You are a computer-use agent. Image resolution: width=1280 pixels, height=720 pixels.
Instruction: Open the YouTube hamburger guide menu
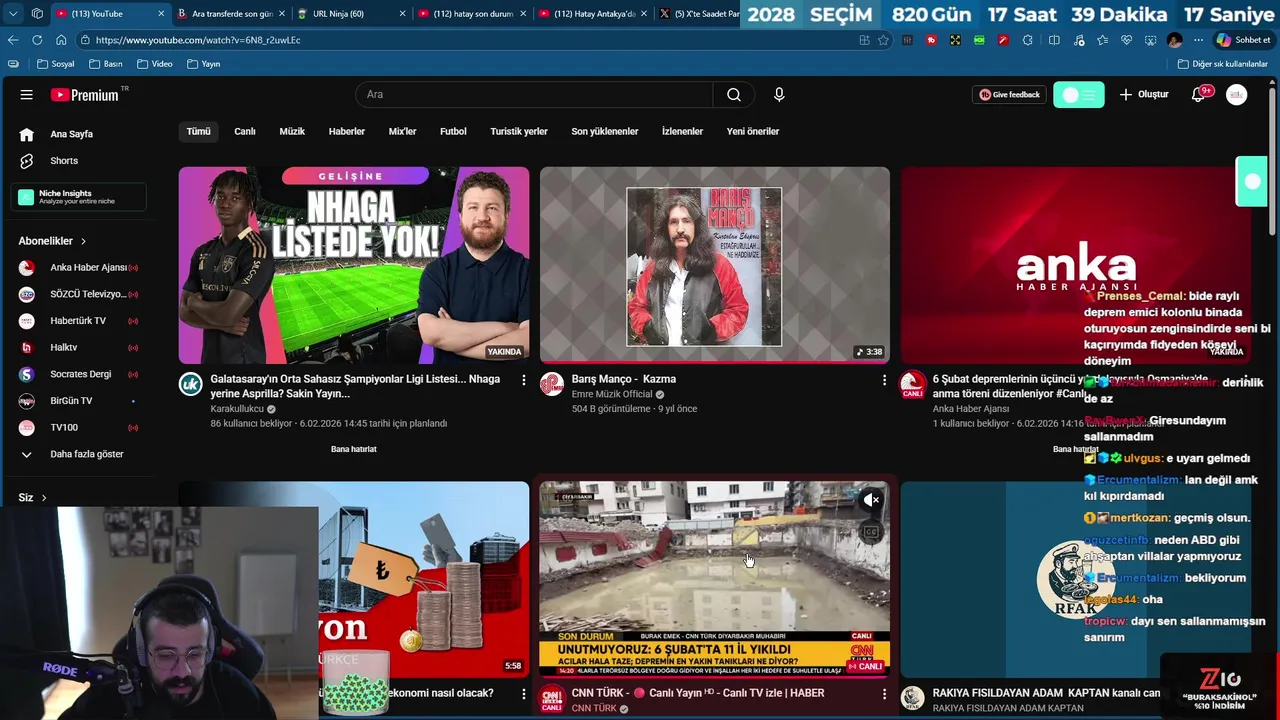point(27,95)
